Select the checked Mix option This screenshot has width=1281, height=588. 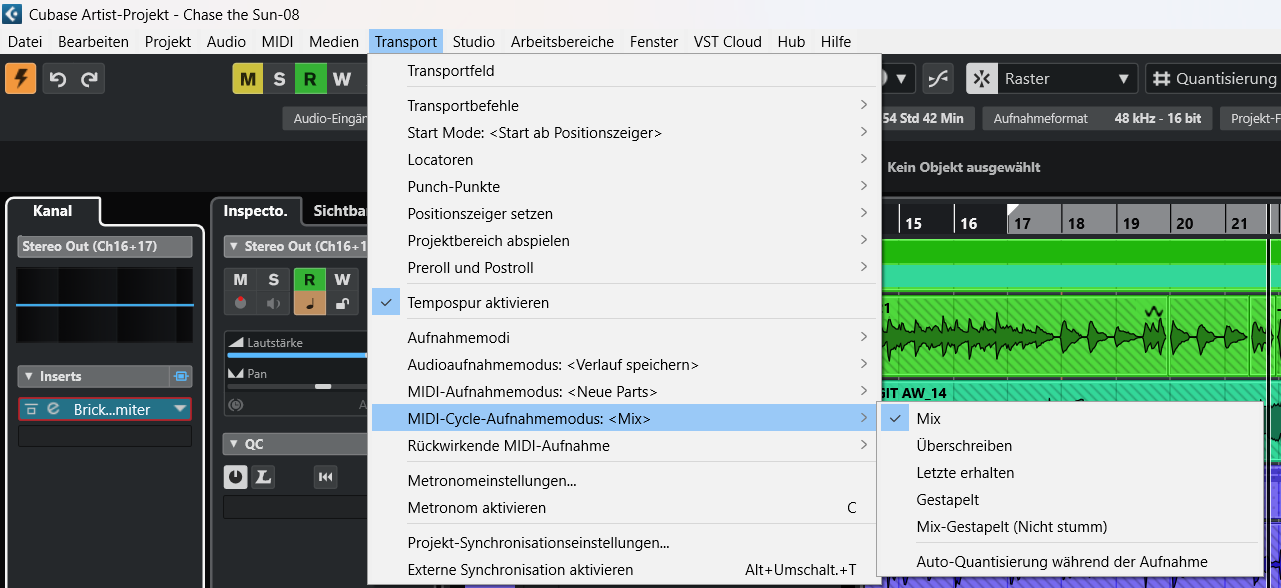pyautogui.click(x=1068, y=418)
